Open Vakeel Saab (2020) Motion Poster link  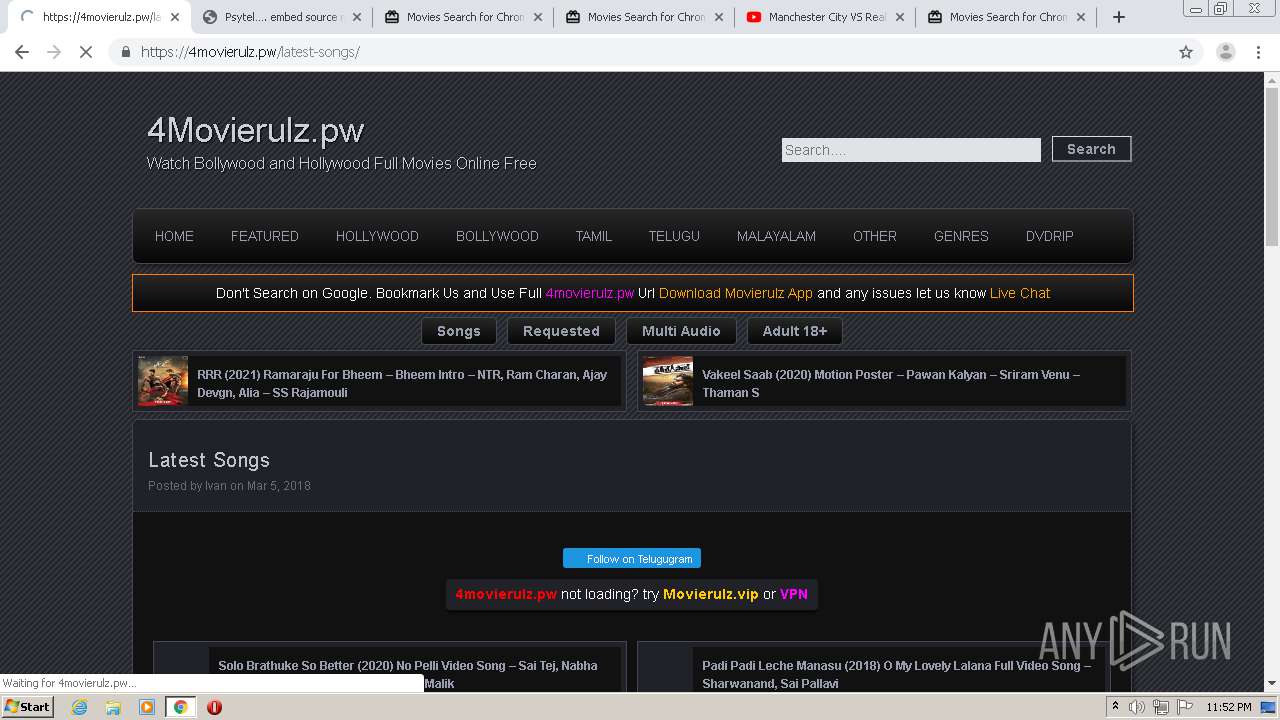pos(891,383)
